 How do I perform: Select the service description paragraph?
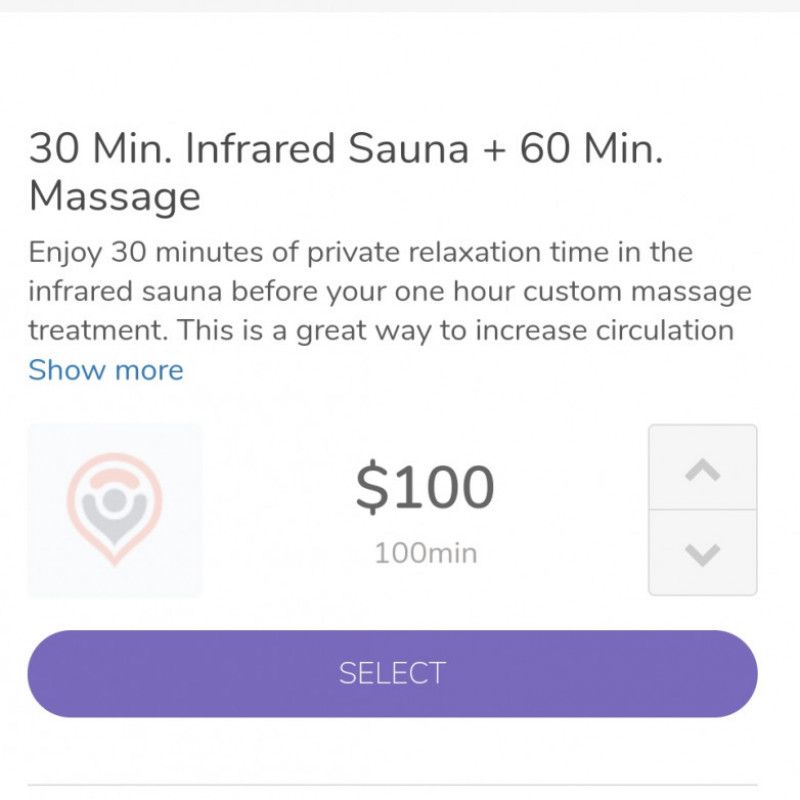pyautogui.click(x=390, y=292)
